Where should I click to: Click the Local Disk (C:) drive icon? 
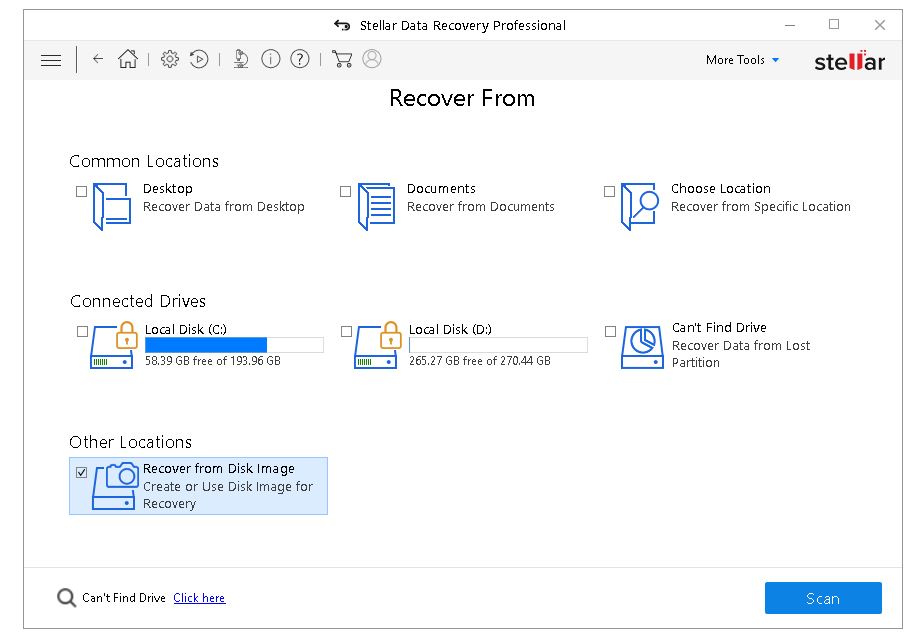[113, 345]
